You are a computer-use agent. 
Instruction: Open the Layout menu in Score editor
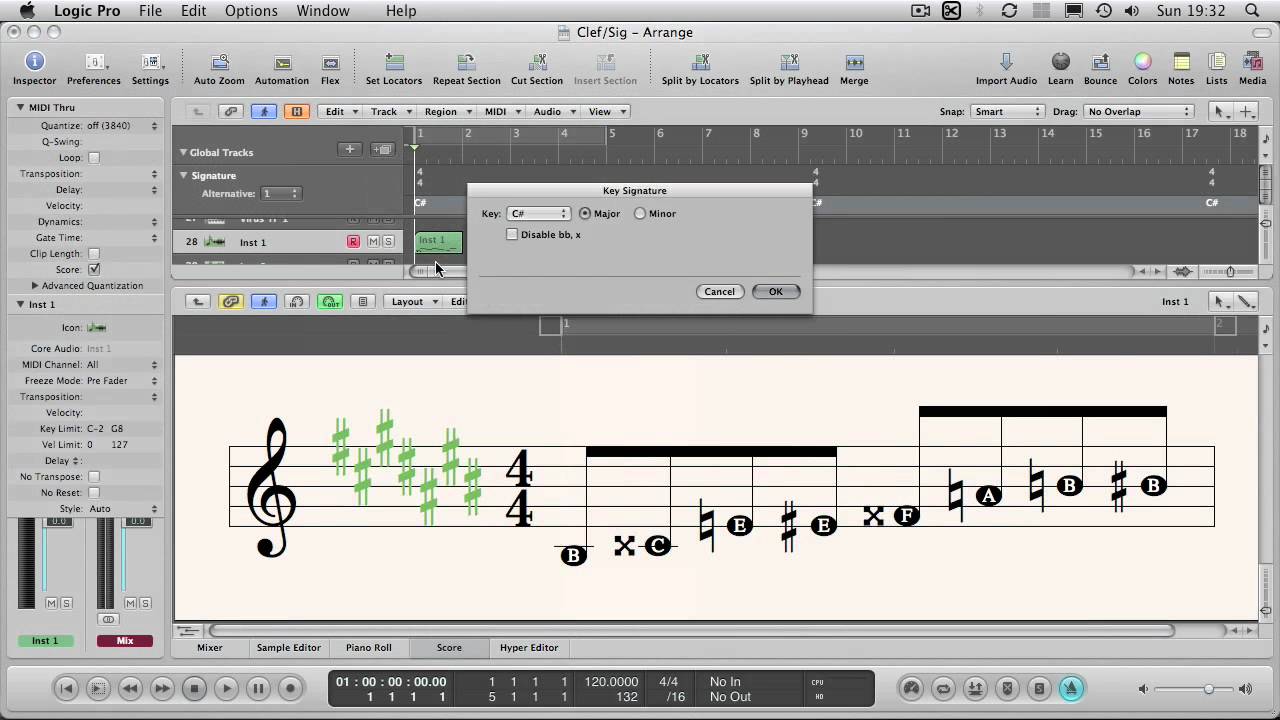414,301
